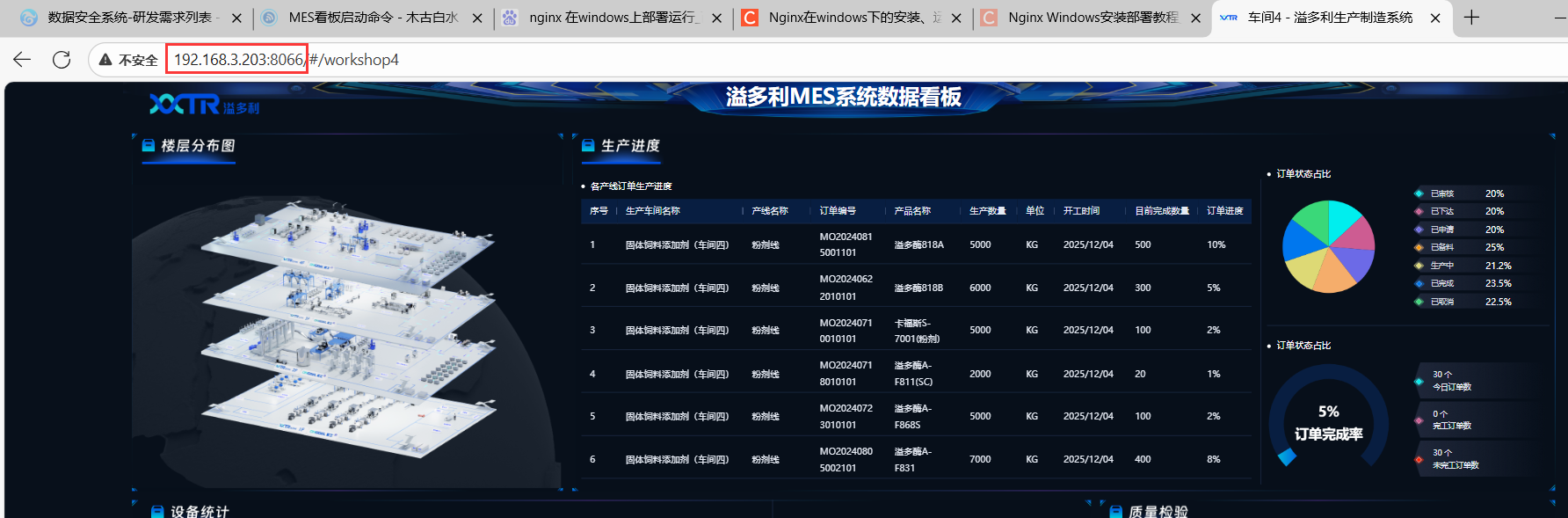1568x518 pixels.
Task: Switch to Nginx Windows安装部署教程 tab
Action: point(1093,18)
